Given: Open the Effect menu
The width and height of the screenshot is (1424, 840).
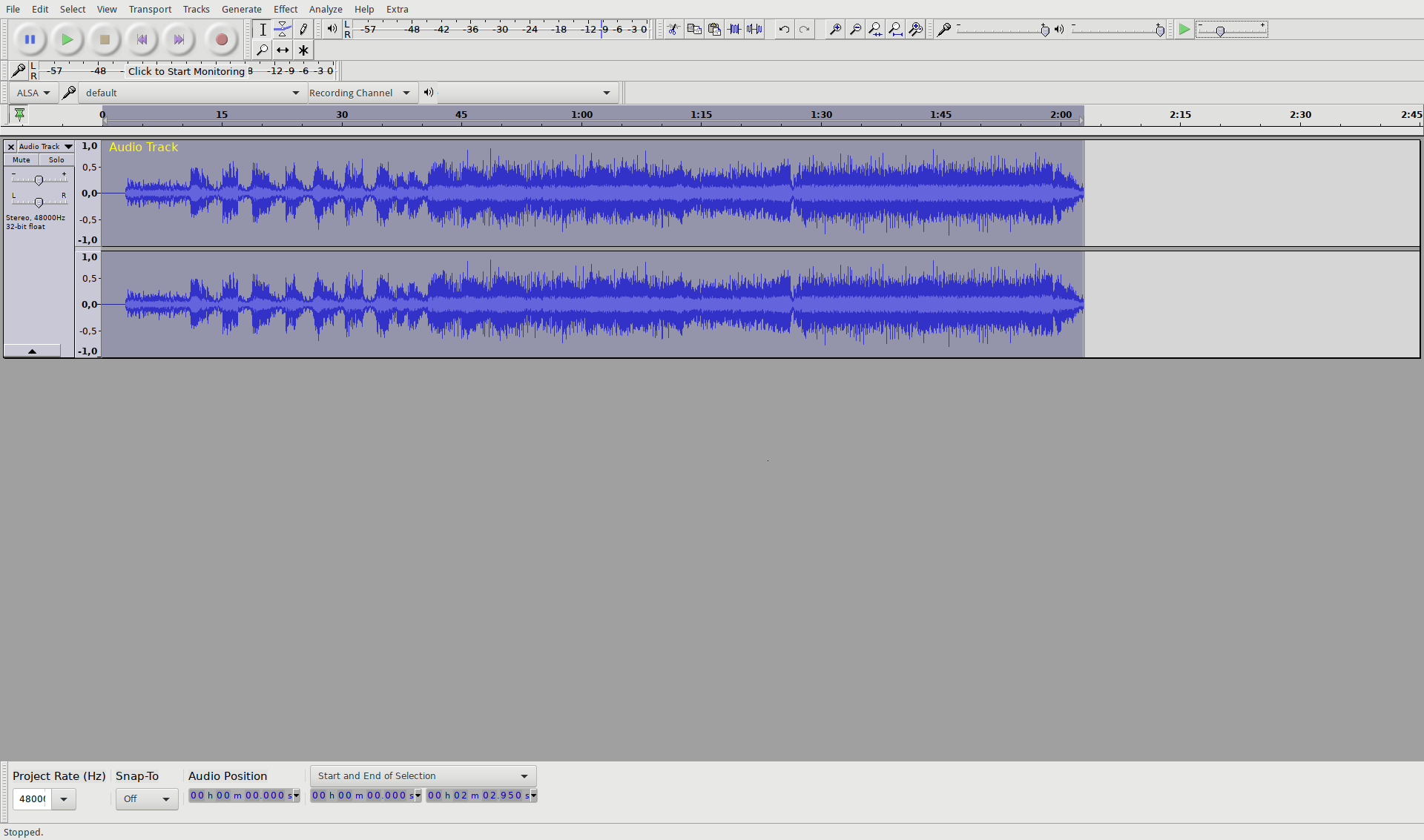Looking at the screenshot, I should click(x=286, y=9).
